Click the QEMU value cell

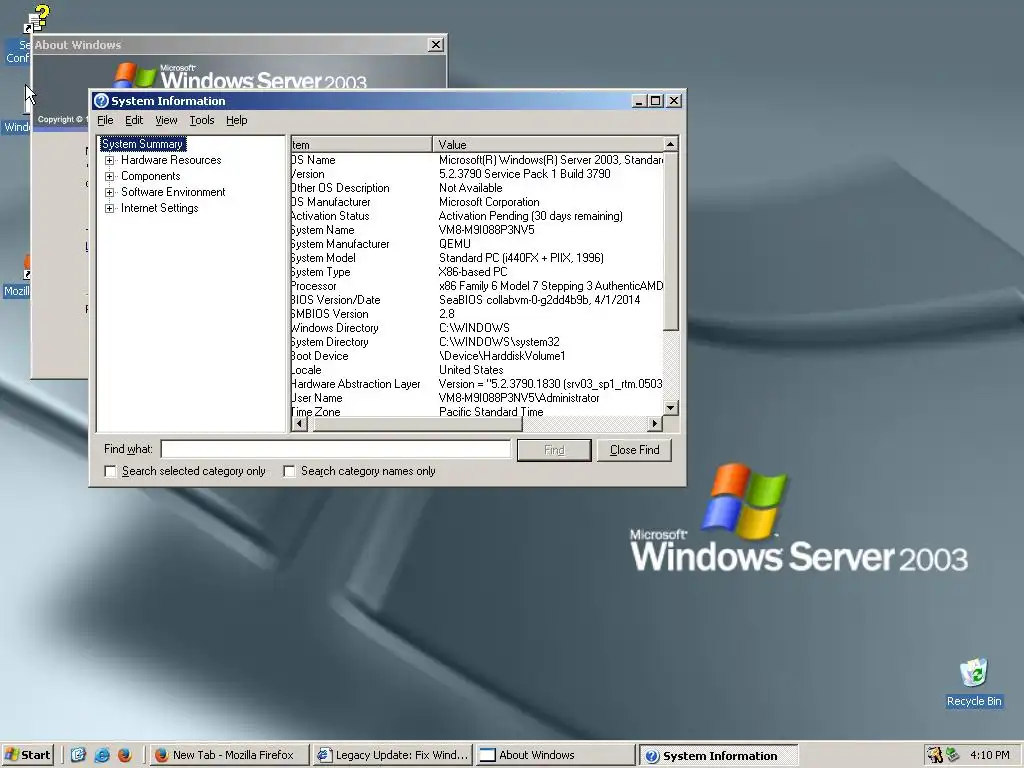[455, 244]
